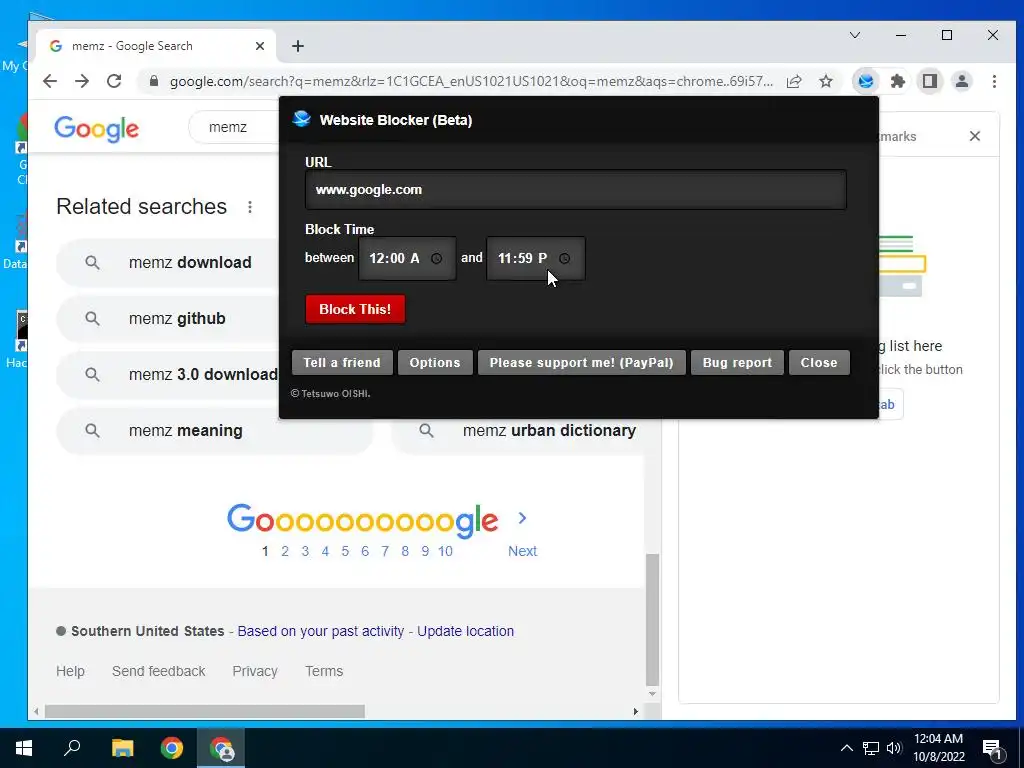Screen dimensions: 1024x768
Task: Go to results page 10
Action: point(445,551)
